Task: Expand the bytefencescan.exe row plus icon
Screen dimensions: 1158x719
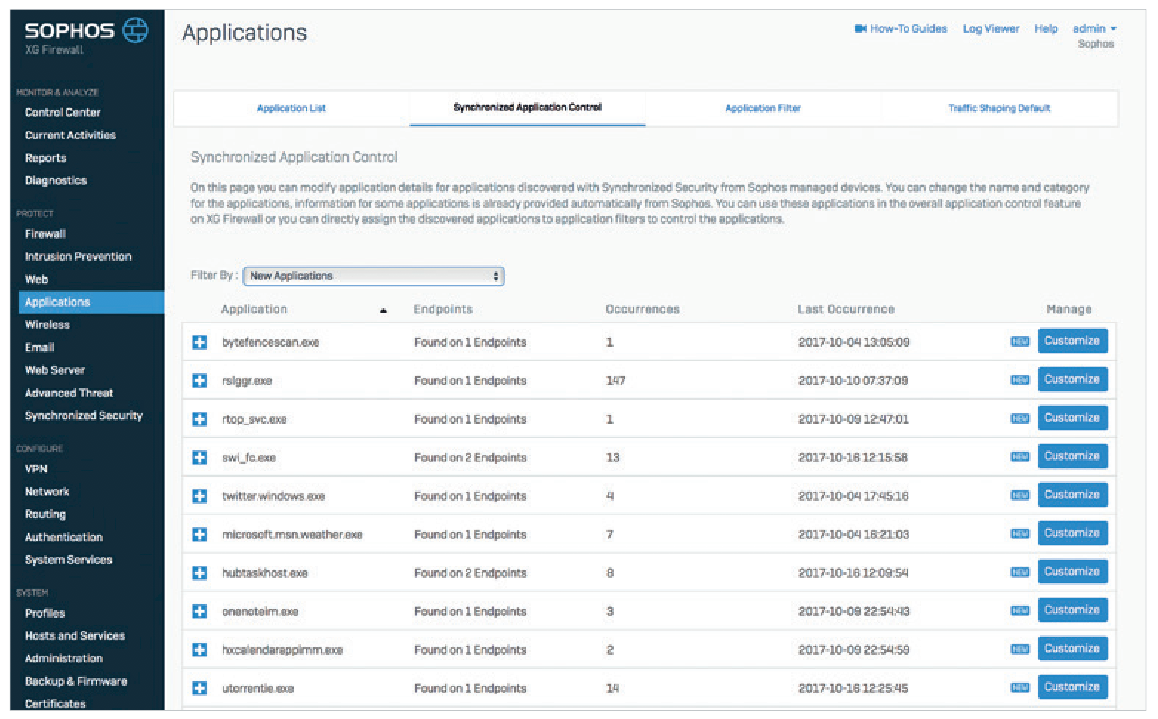Action: click(x=199, y=343)
